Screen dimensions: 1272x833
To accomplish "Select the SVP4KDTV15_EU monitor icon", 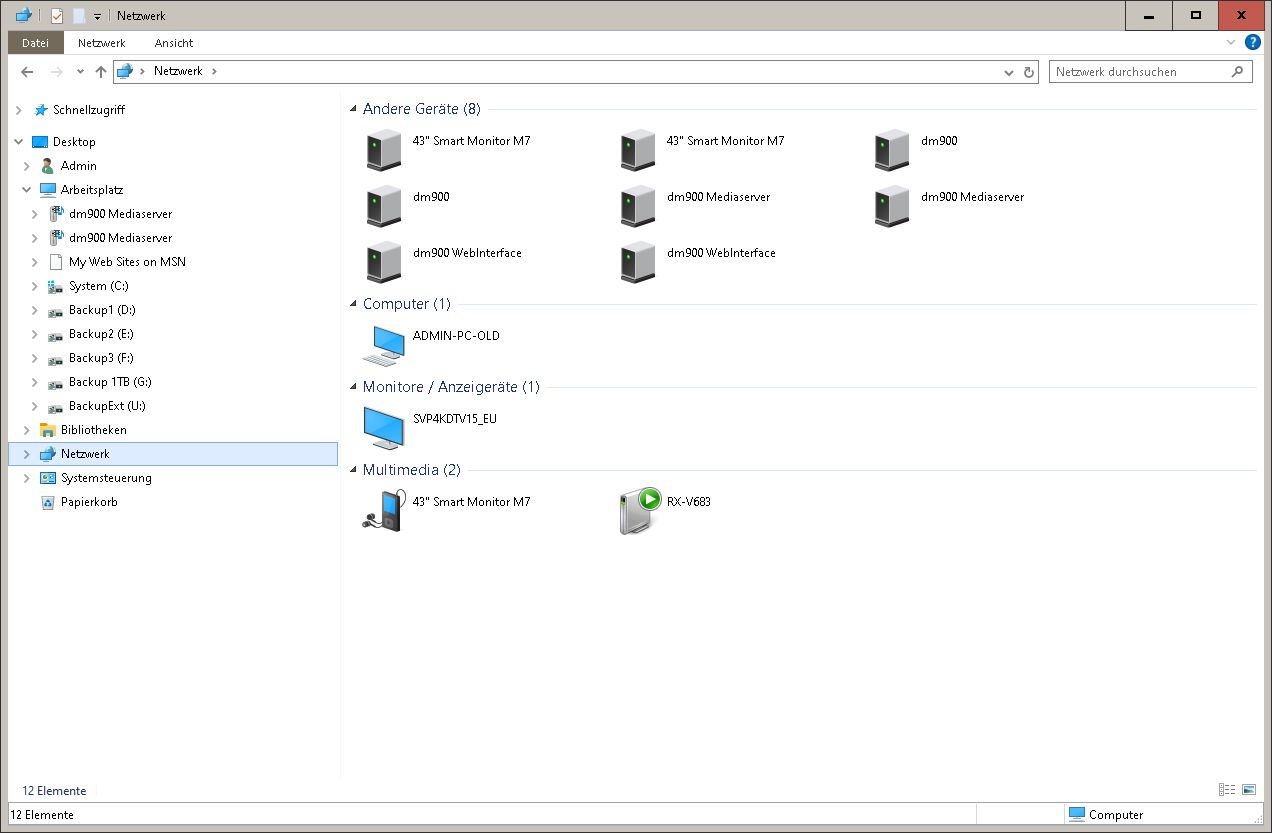I will 384,429.
